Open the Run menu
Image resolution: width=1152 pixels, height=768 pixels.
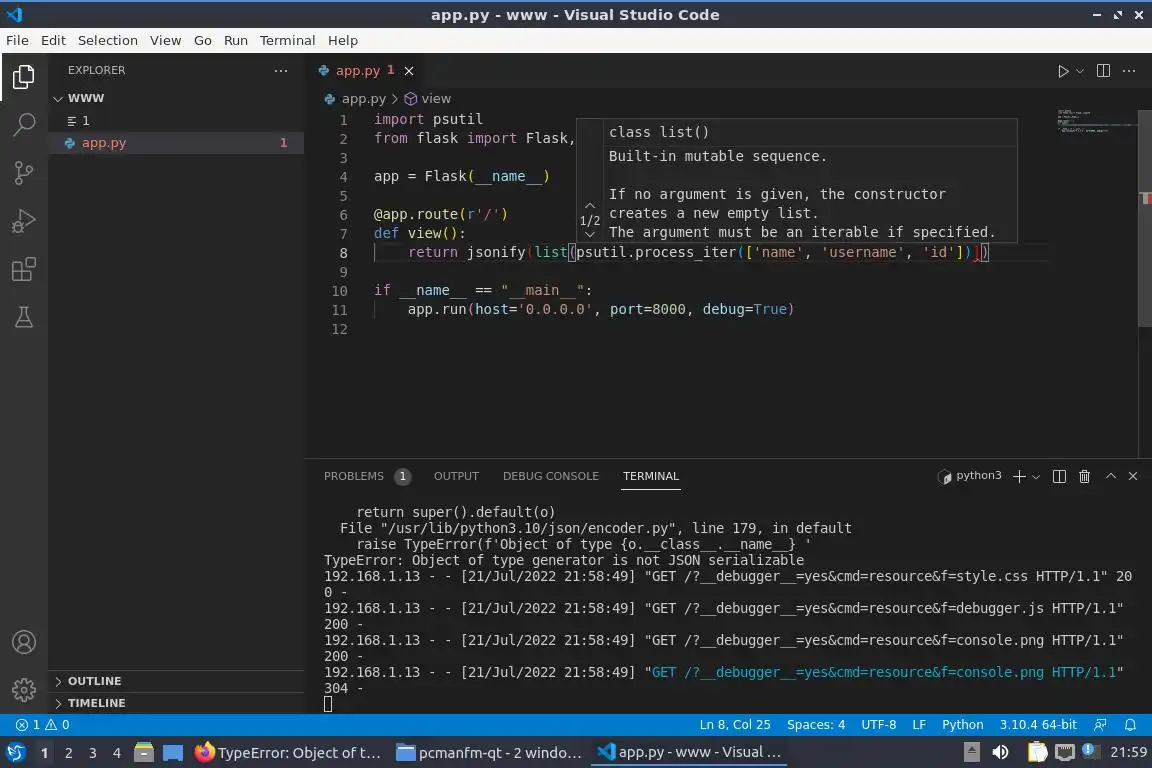pyautogui.click(x=235, y=40)
